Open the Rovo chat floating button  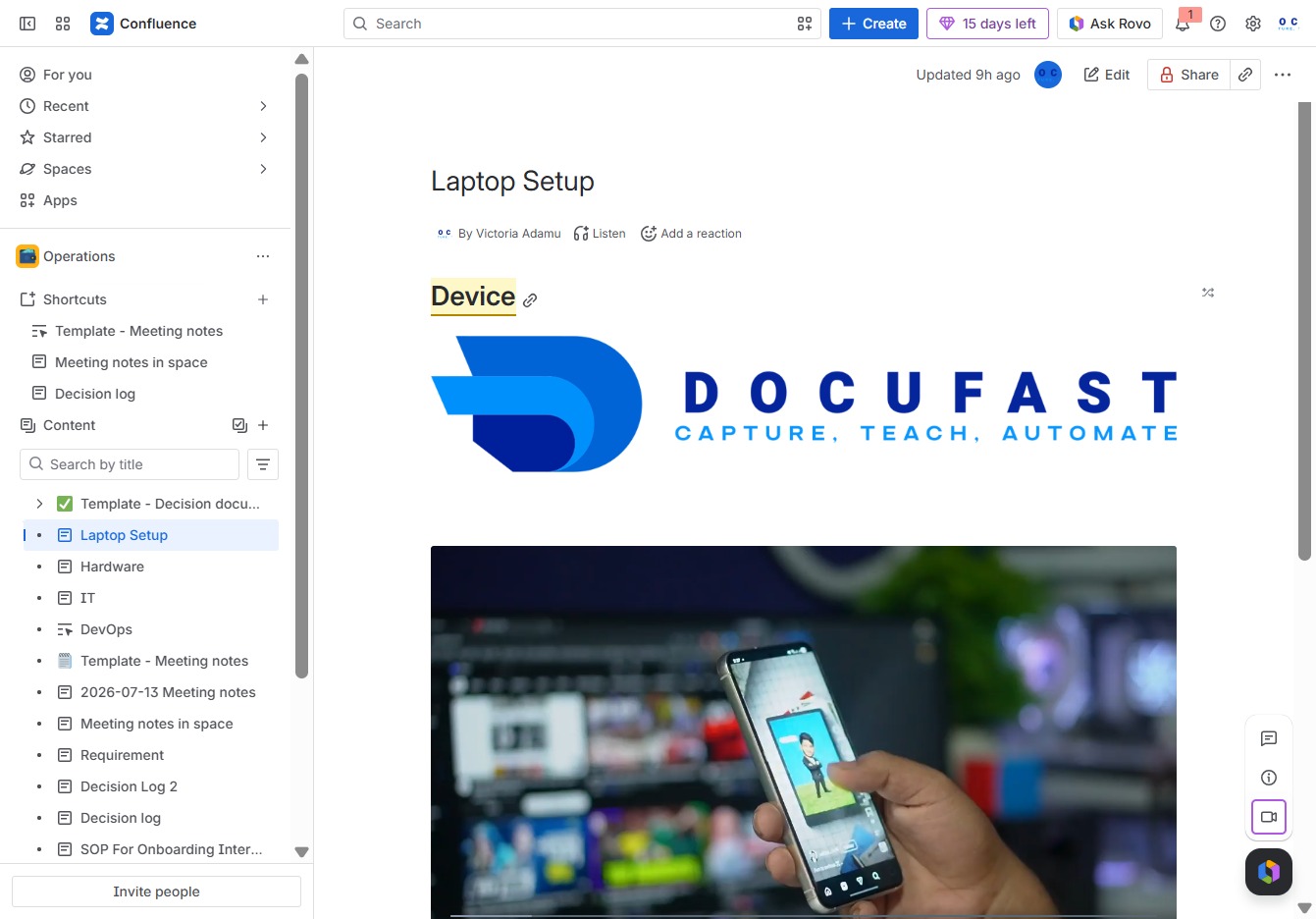1269,871
